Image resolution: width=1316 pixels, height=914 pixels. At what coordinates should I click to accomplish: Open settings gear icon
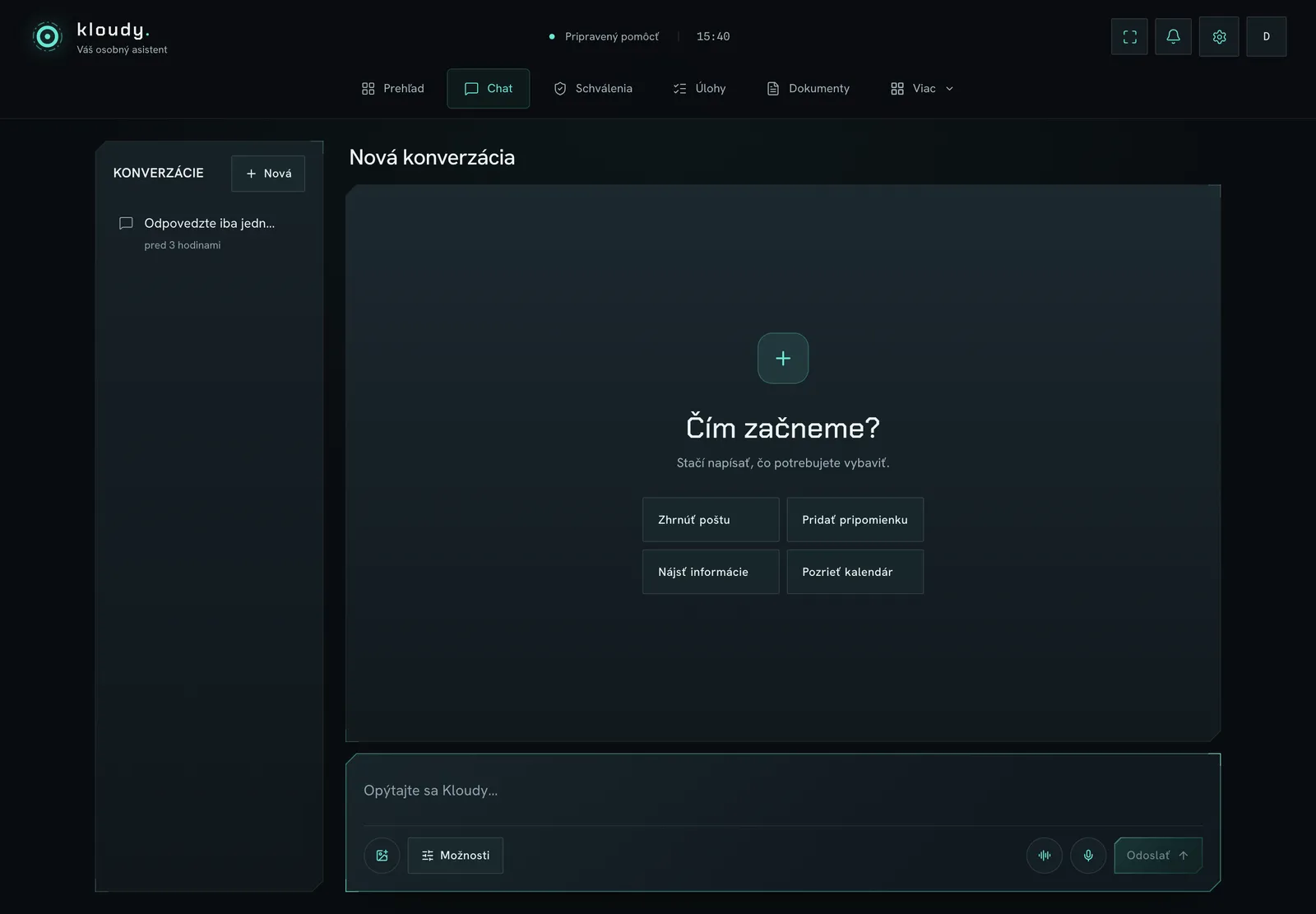click(1219, 36)
